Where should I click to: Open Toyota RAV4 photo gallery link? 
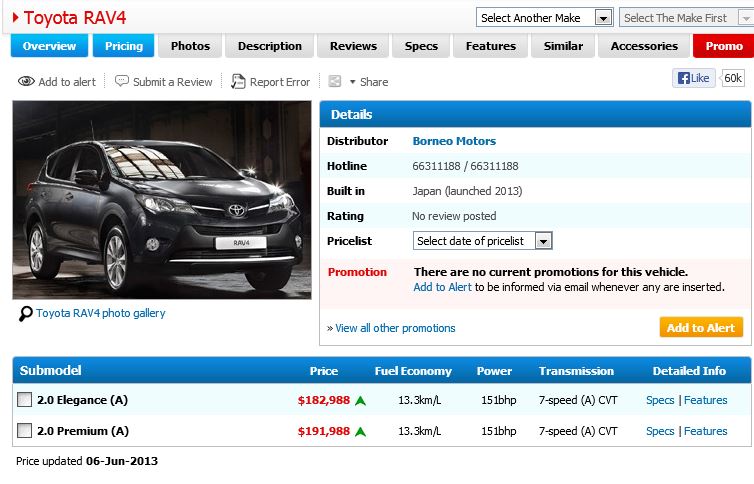pos(101,313)
